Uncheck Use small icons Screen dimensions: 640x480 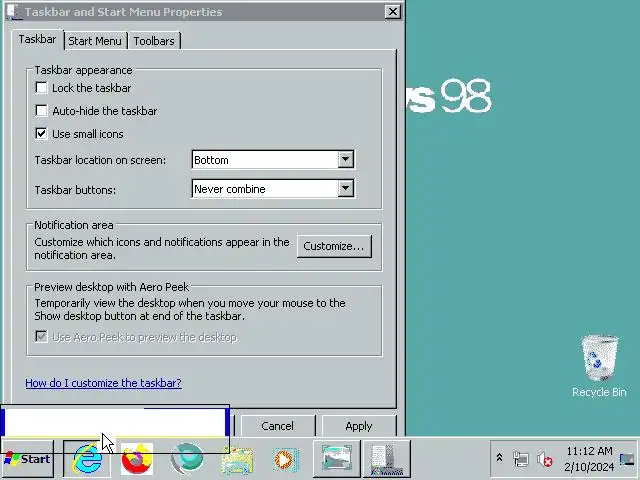(41, 133)
